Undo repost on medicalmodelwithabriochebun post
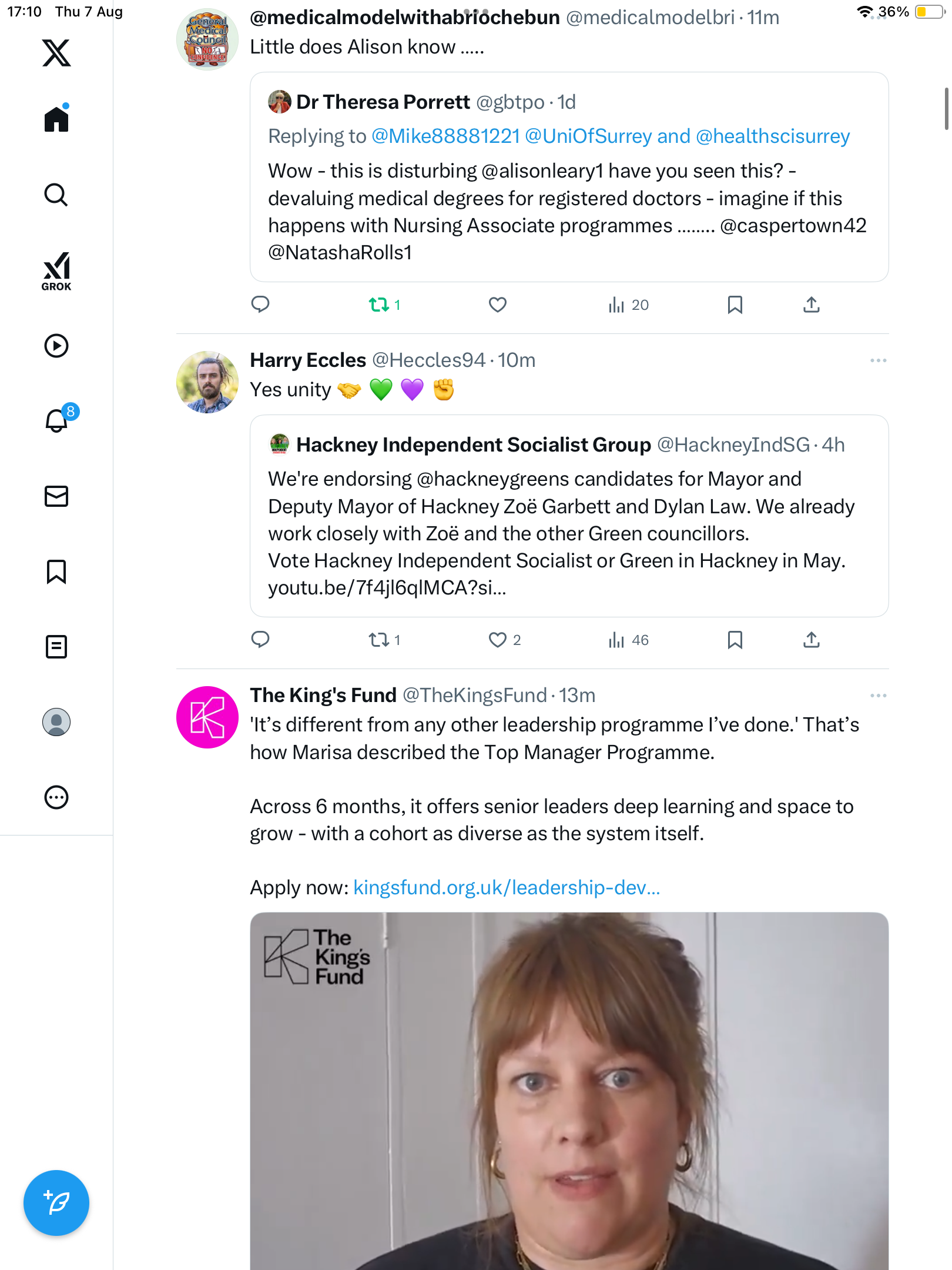The width and height of the screenshot is (952, 1270). coord(379,305)
